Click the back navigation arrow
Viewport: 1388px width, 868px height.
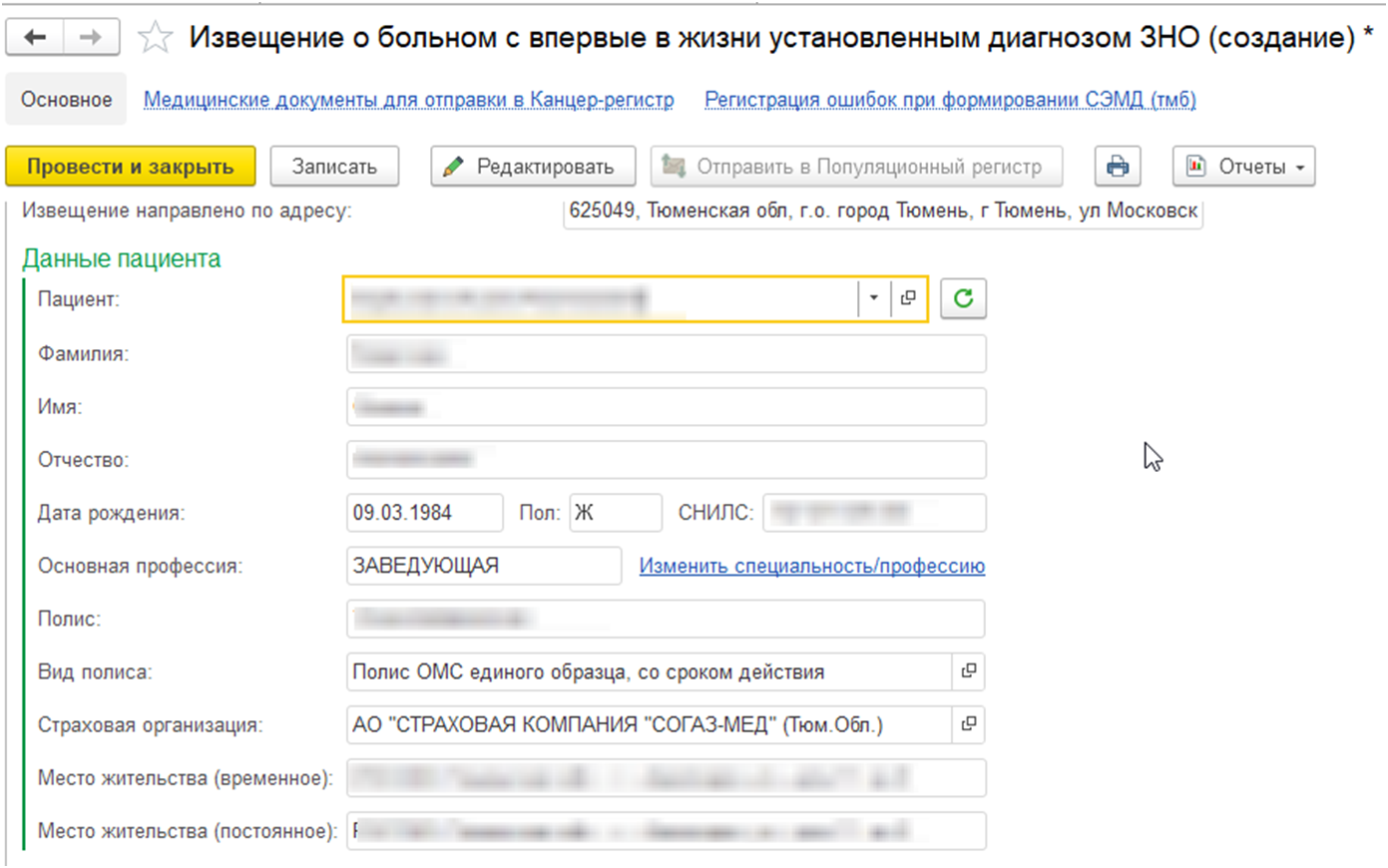(x=35, y=38)
